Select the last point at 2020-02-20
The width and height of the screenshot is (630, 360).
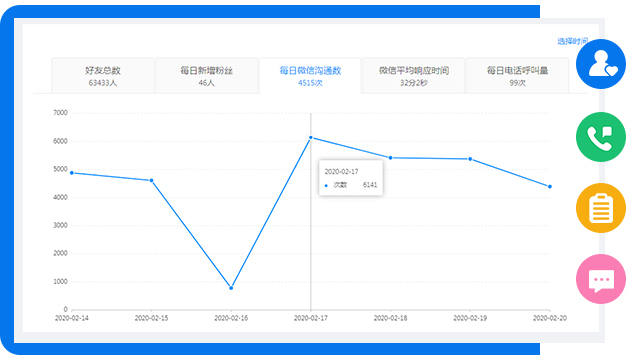click(550, 186)
